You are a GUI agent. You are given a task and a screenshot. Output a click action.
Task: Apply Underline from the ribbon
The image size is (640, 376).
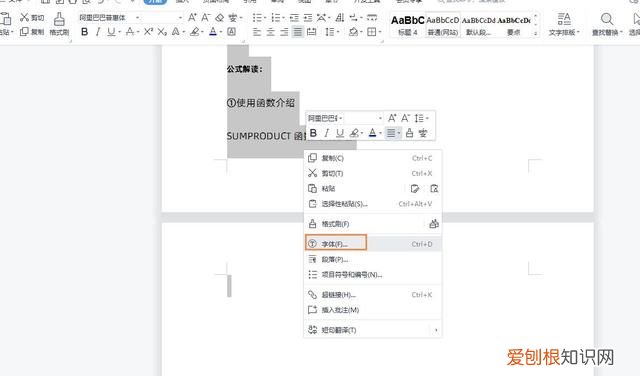(x=111, y=32)
